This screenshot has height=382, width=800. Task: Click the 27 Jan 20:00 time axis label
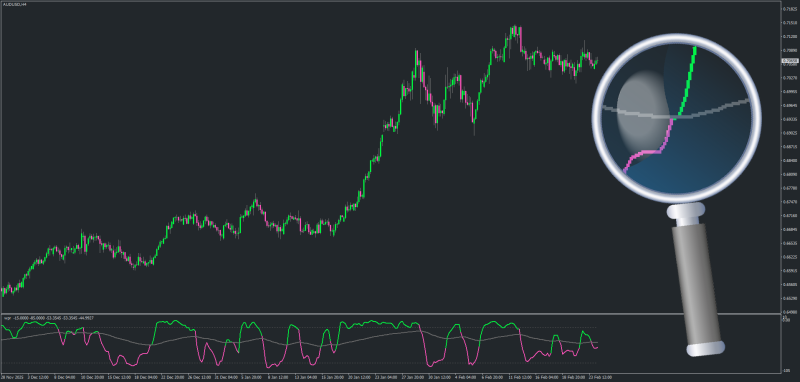coord(413,377)
